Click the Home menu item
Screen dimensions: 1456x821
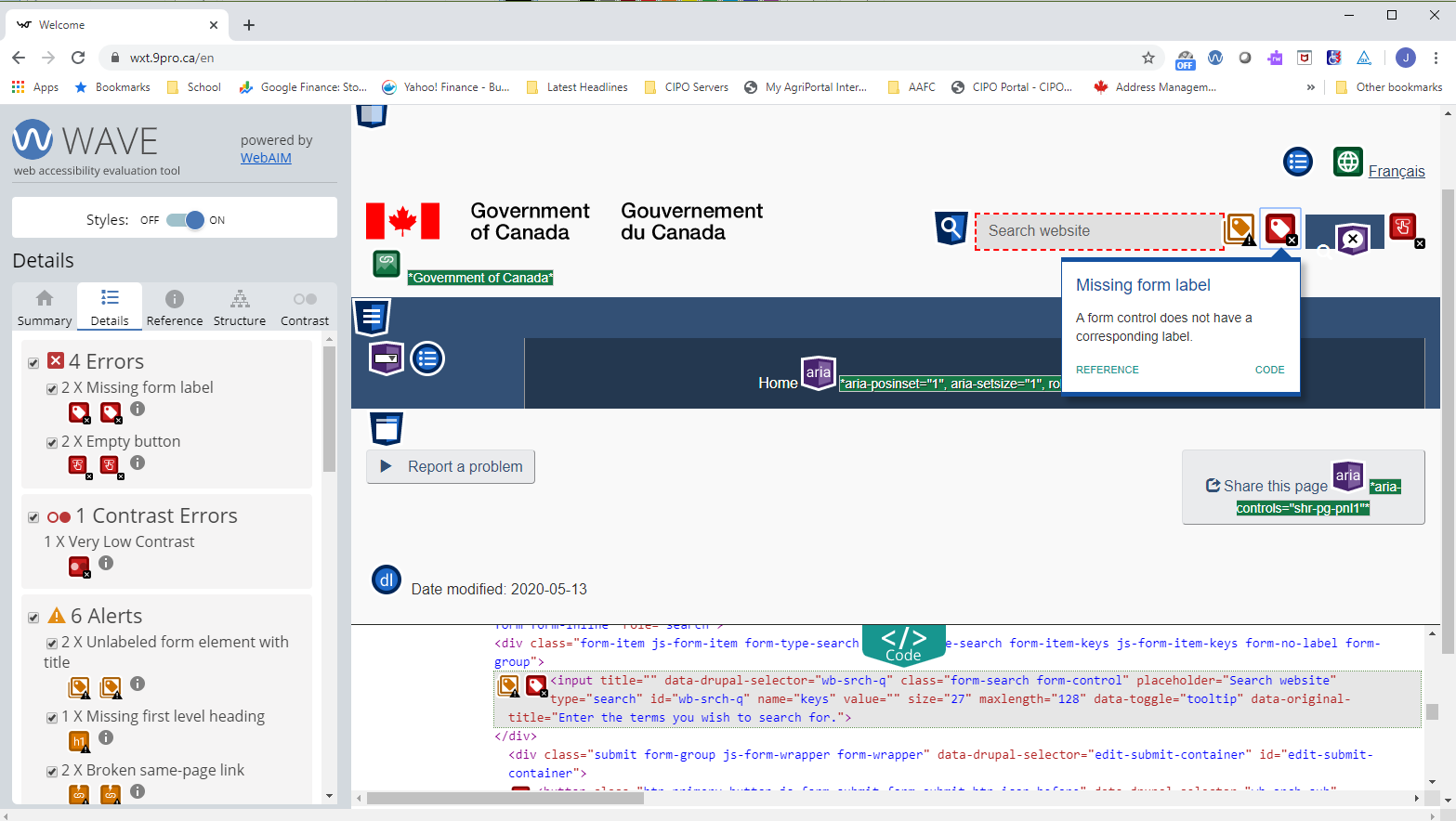[778, 383]
